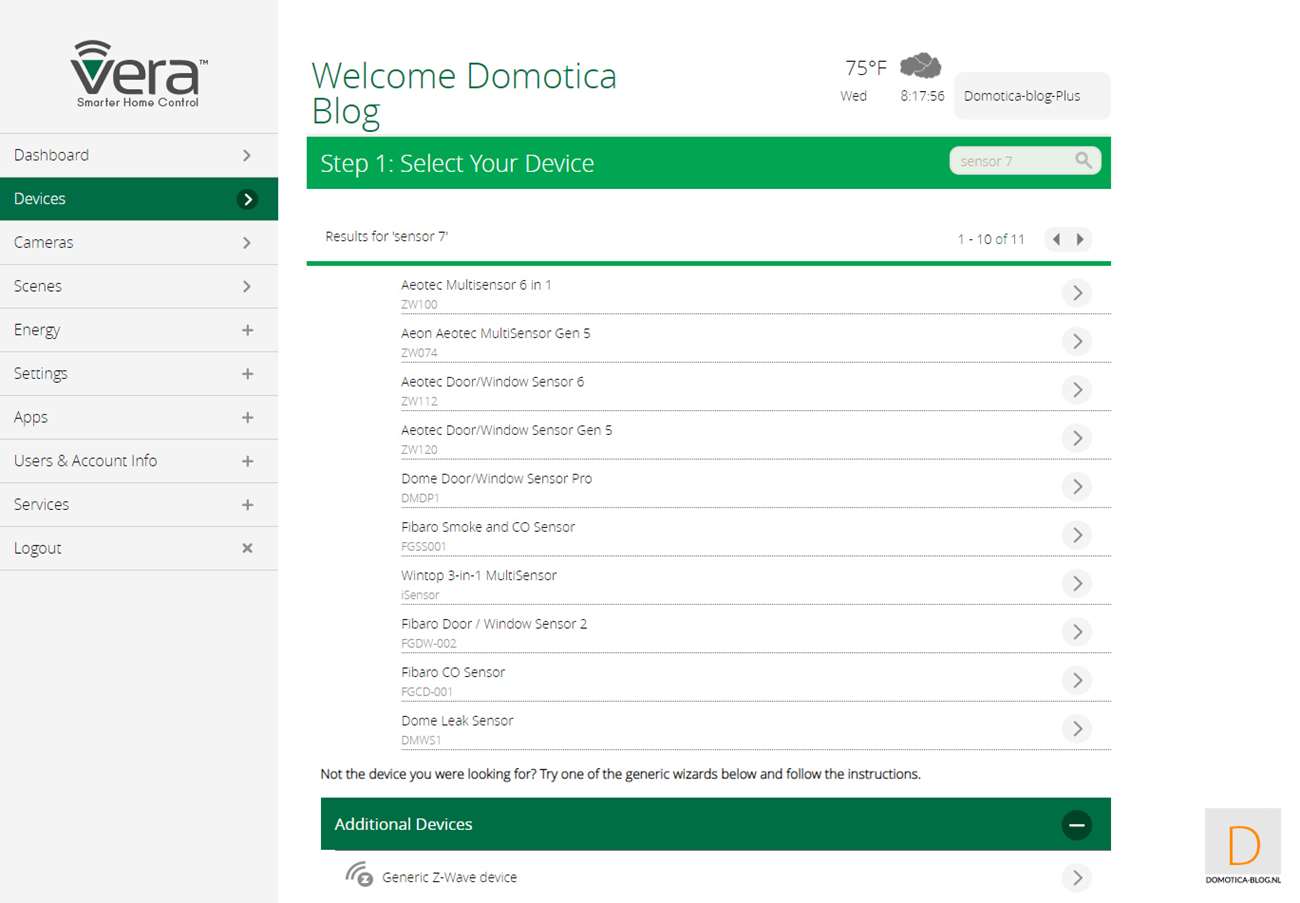Go to previous results page arrow
The image size is (1300, 903).
point(1056,239)
